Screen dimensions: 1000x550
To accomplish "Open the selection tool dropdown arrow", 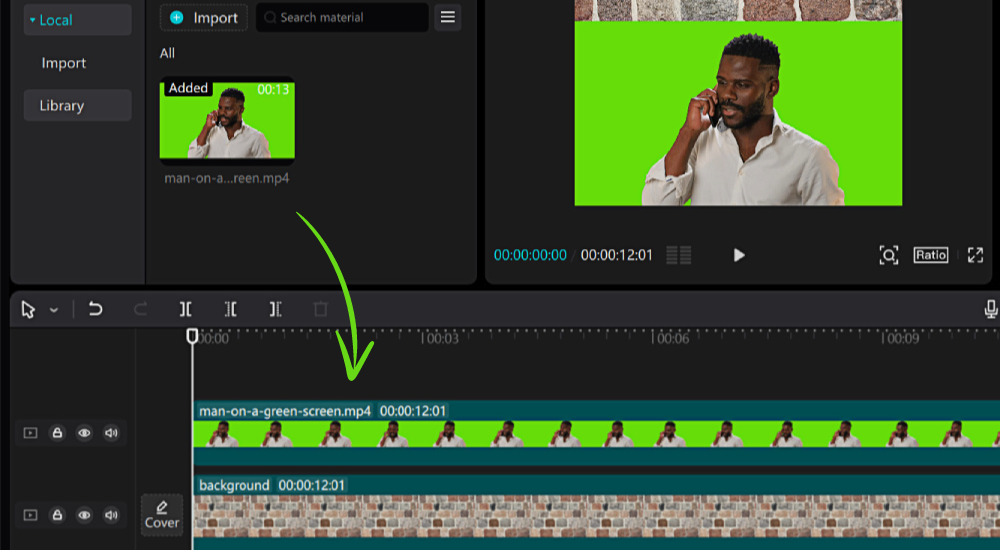I will click(x=54, y=311).
